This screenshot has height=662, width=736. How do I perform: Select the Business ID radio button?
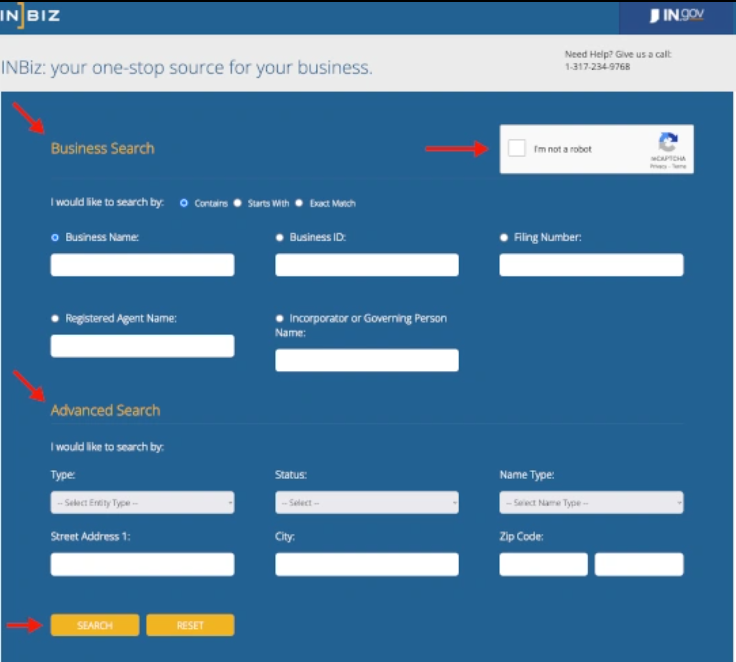tap(280, 238)
